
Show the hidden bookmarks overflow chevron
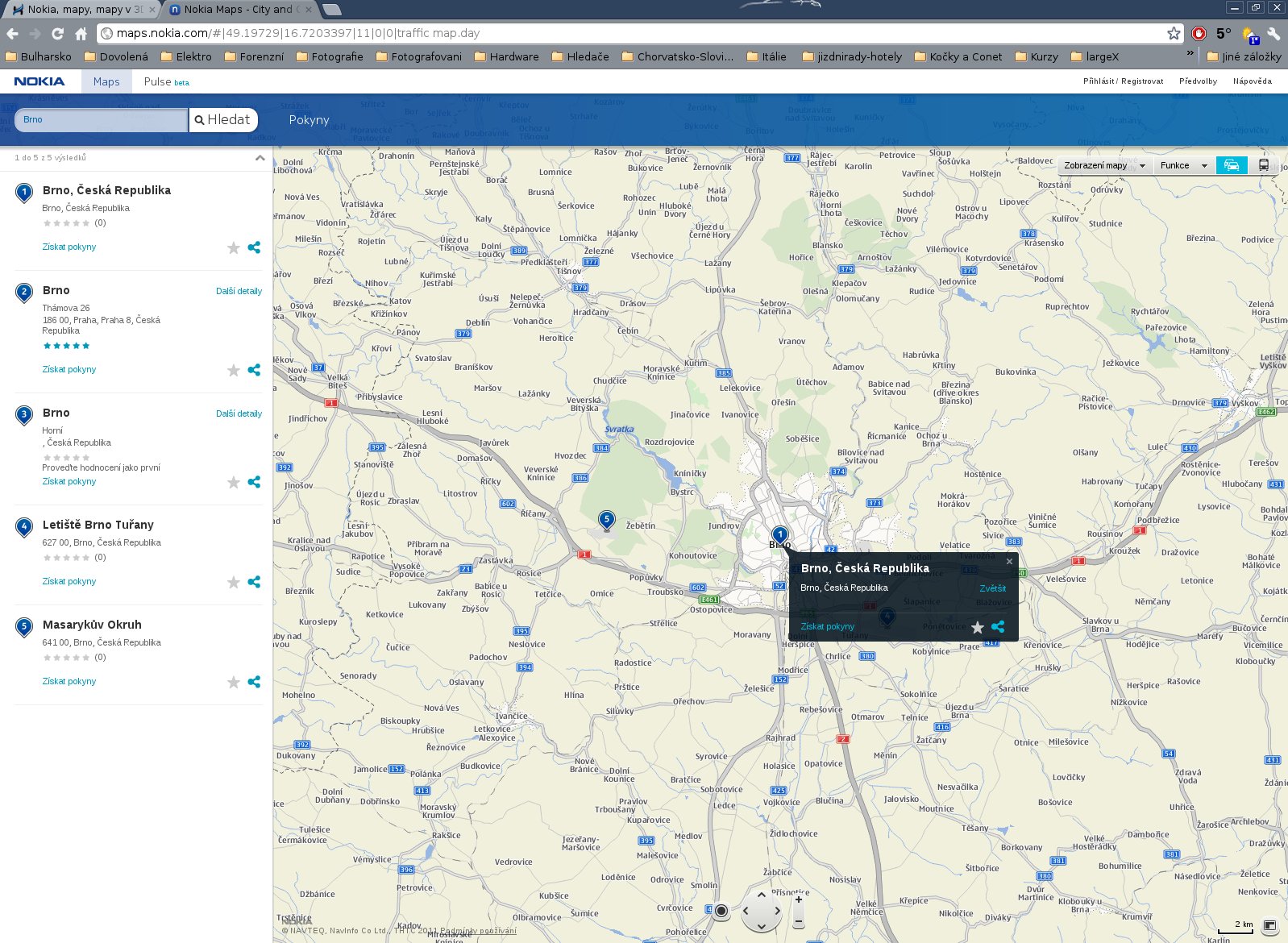(1190, 53)
